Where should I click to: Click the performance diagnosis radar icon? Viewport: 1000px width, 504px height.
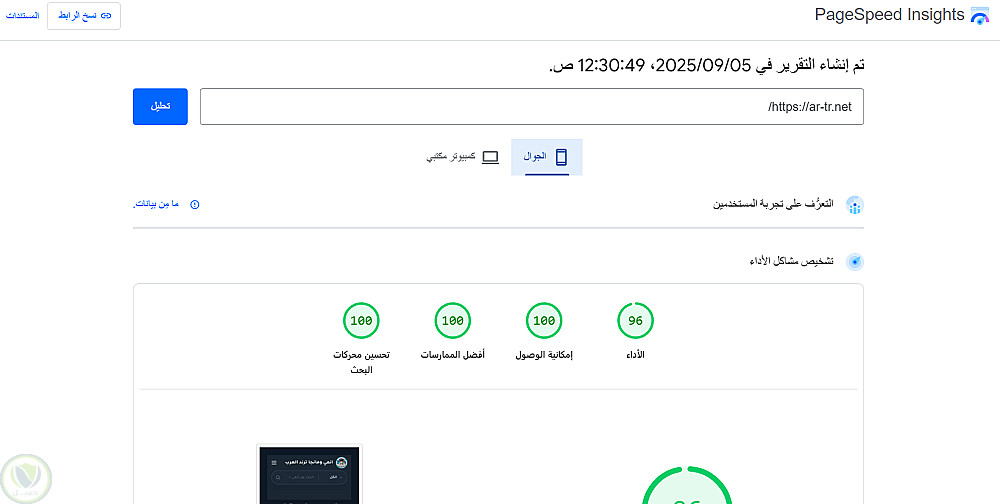pyautogui.click(x=855, y=262)
